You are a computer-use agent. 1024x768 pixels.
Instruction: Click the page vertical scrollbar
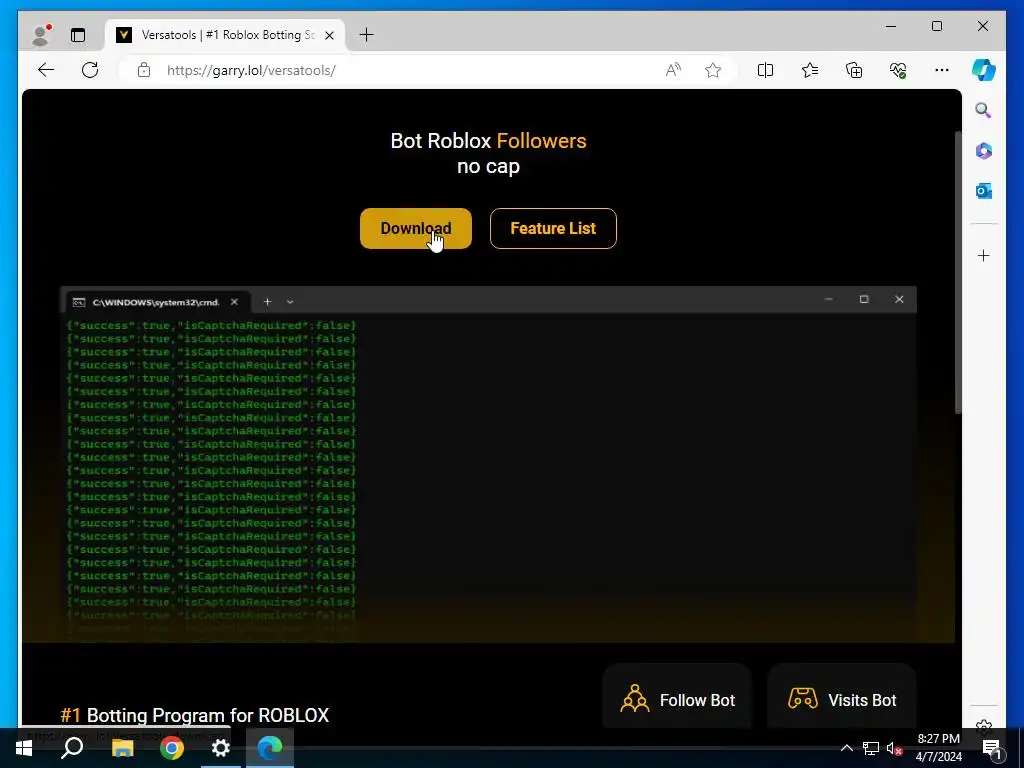pyautogui.click(x=958, y=272)
